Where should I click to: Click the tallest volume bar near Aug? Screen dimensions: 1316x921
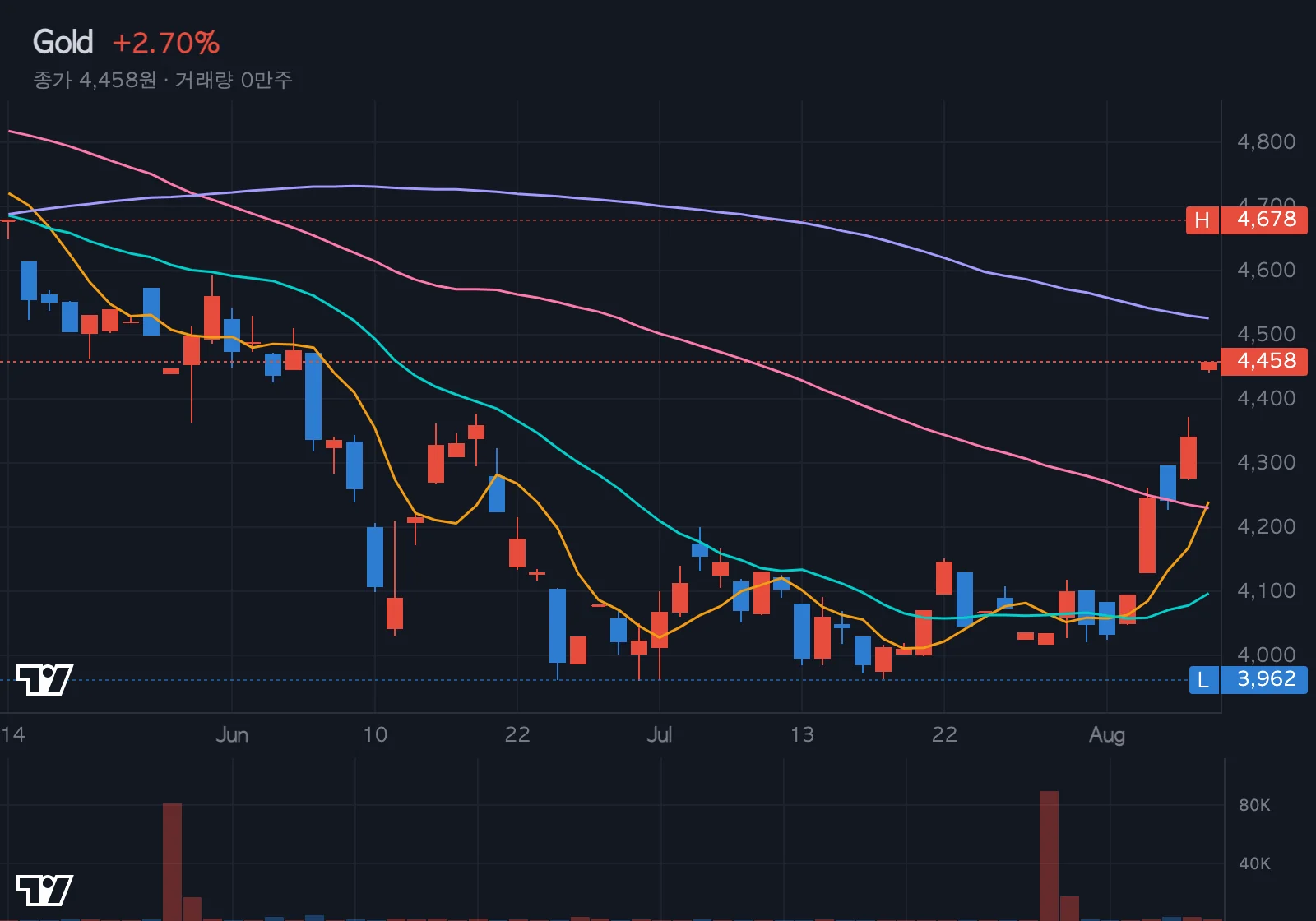(x=1049, y=855)
